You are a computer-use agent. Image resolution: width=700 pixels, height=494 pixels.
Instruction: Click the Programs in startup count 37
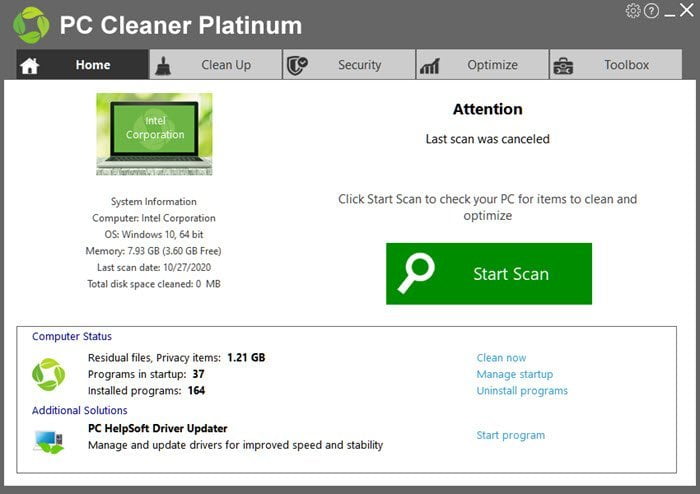(198, 374)
